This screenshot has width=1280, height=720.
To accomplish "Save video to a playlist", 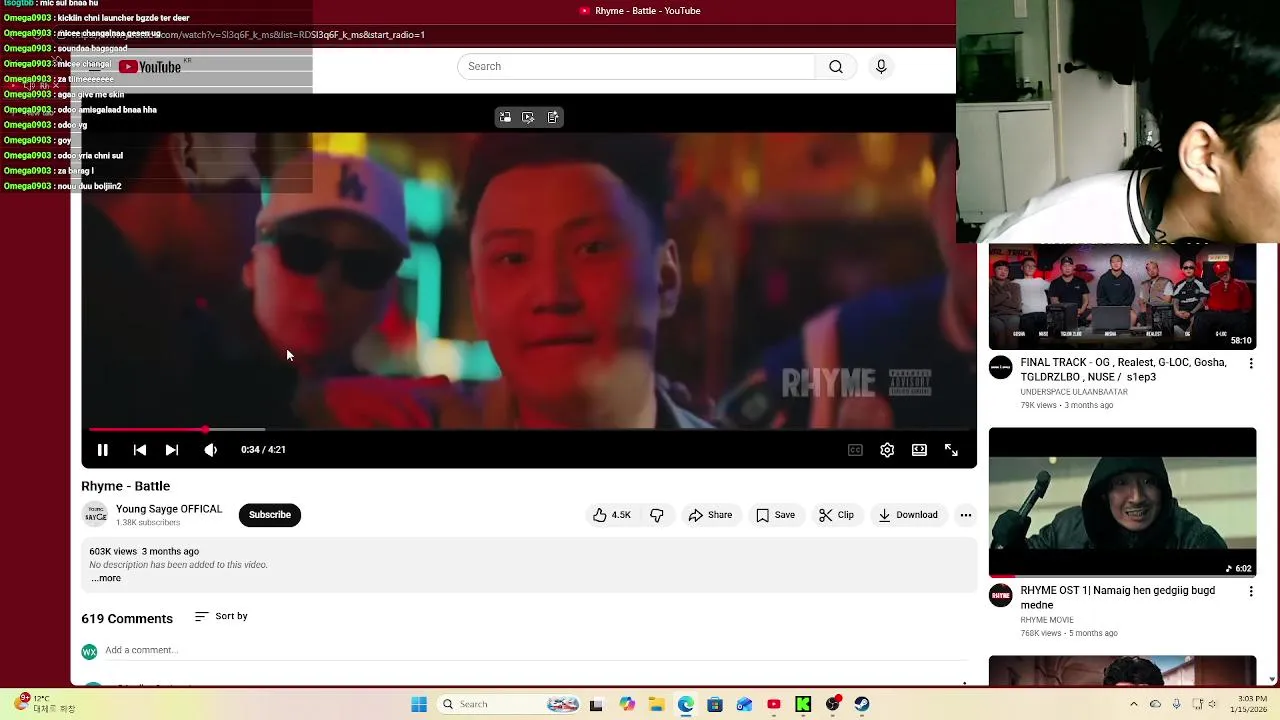I will [776, 515].
